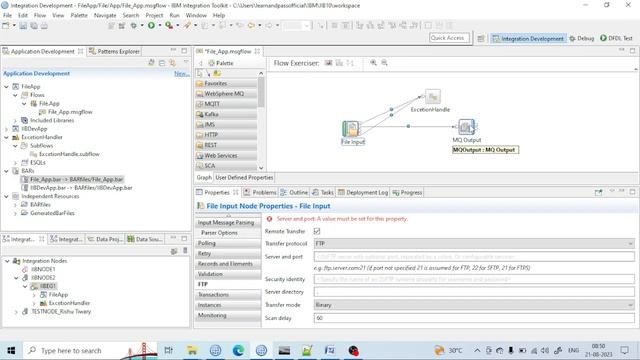Expand the Kafka palette drawer
The width and height of the screenshot is (640, 360).
pos(226,114)
